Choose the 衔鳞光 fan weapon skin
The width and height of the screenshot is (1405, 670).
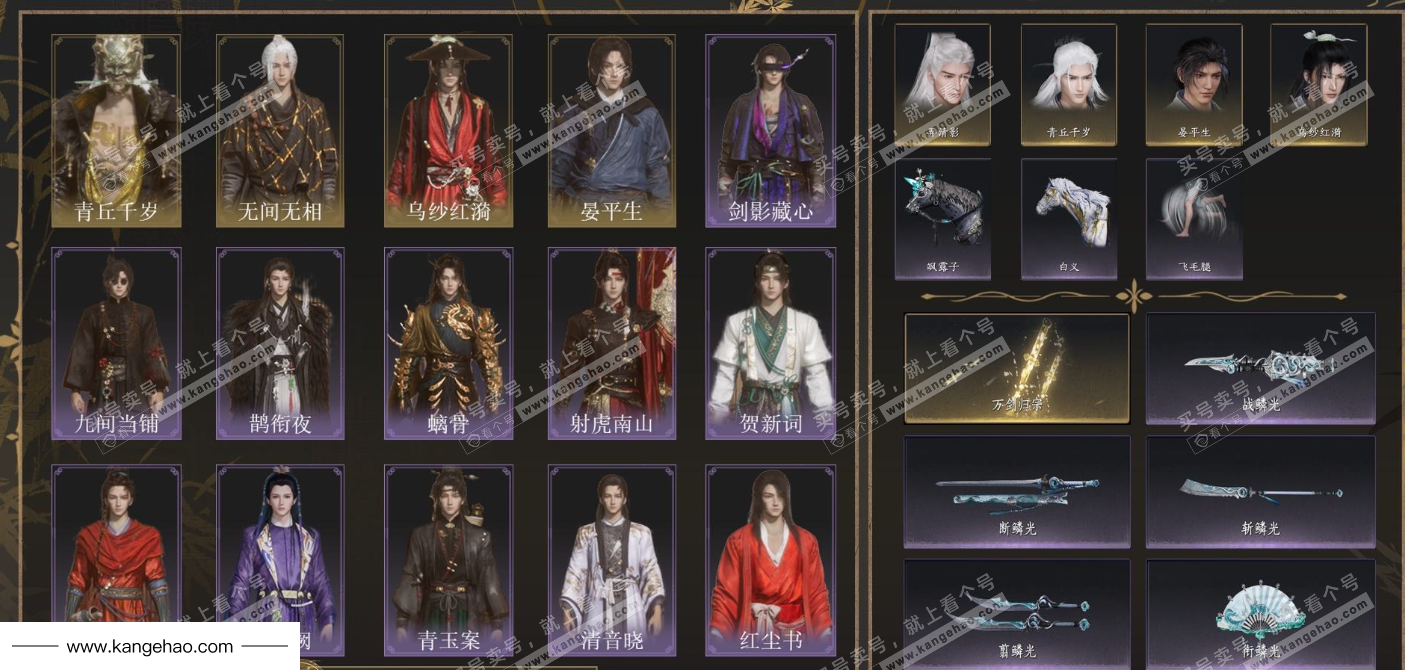pos(1260,613)
